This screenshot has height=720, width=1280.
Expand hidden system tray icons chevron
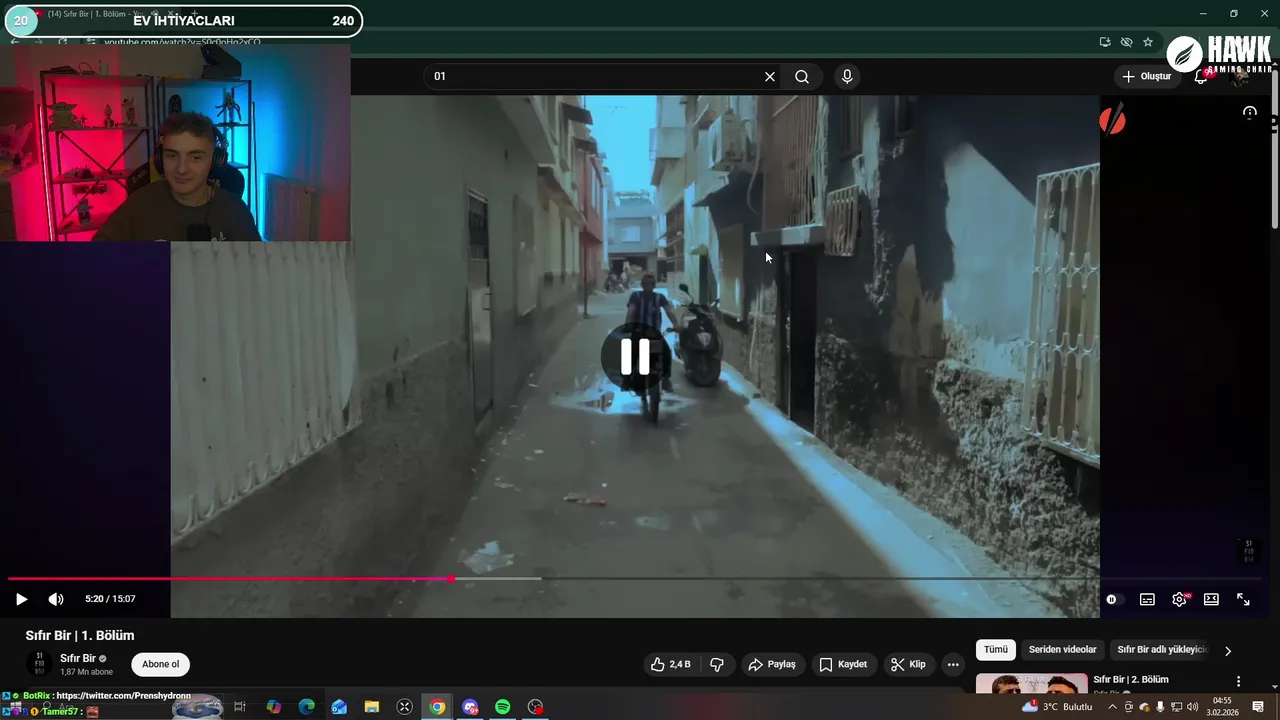[1113, 707]
